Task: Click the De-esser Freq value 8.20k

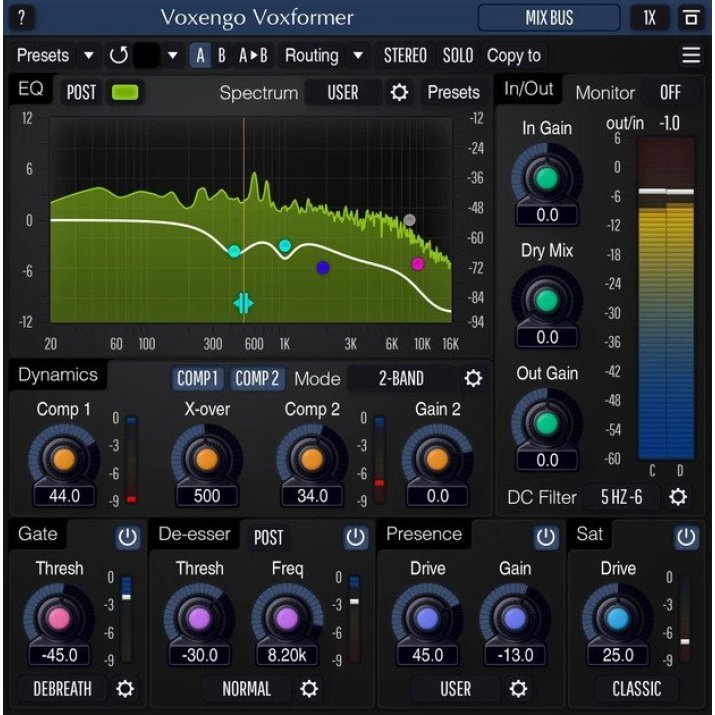Action: click(287, 655)
